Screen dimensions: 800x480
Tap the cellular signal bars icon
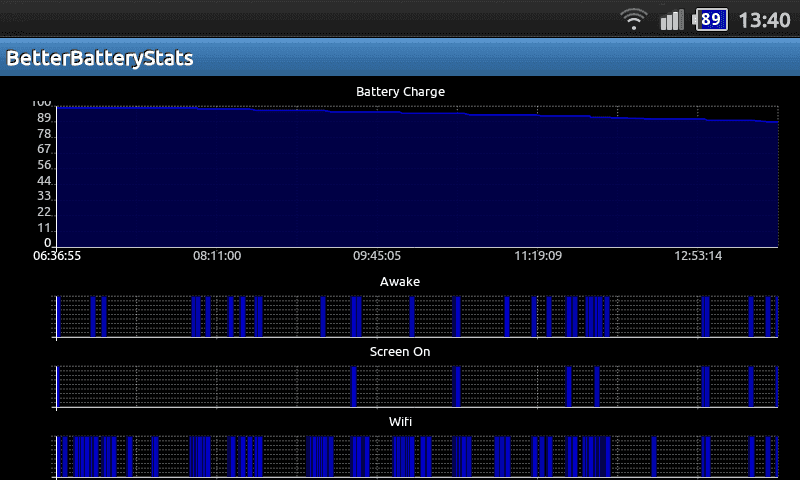(671, 20)
